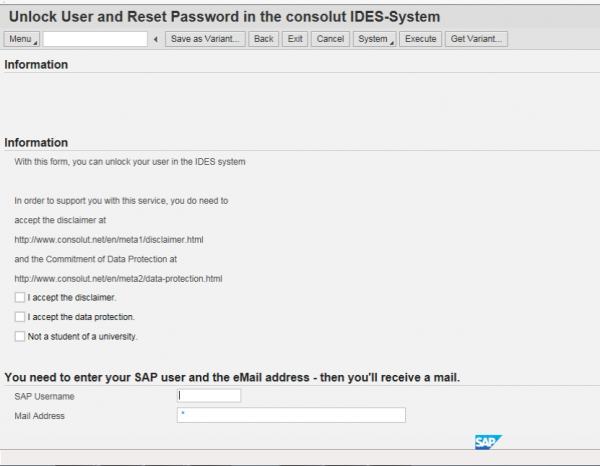
Task: Check I accept the data protection
Action: click(20, 317)
